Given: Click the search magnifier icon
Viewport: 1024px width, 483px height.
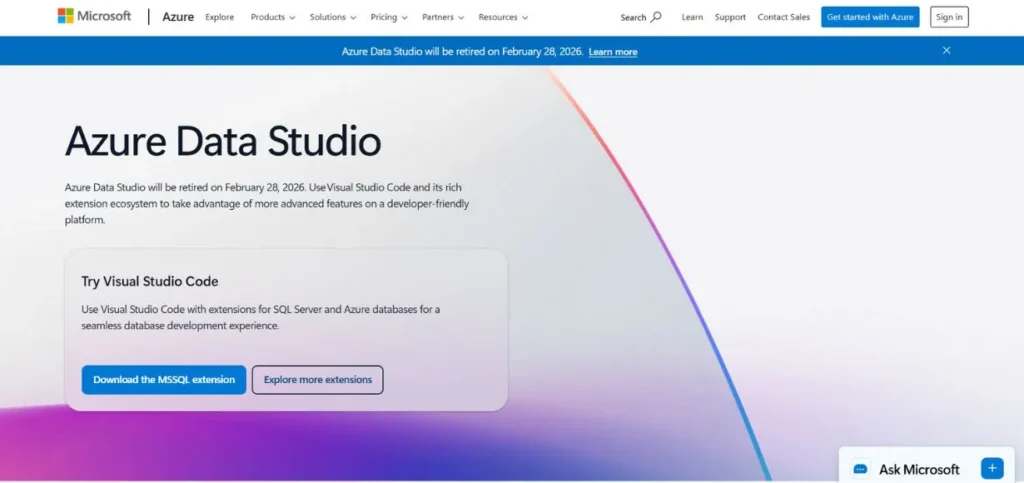Looking at the screenshot, I should pos(656,17).
